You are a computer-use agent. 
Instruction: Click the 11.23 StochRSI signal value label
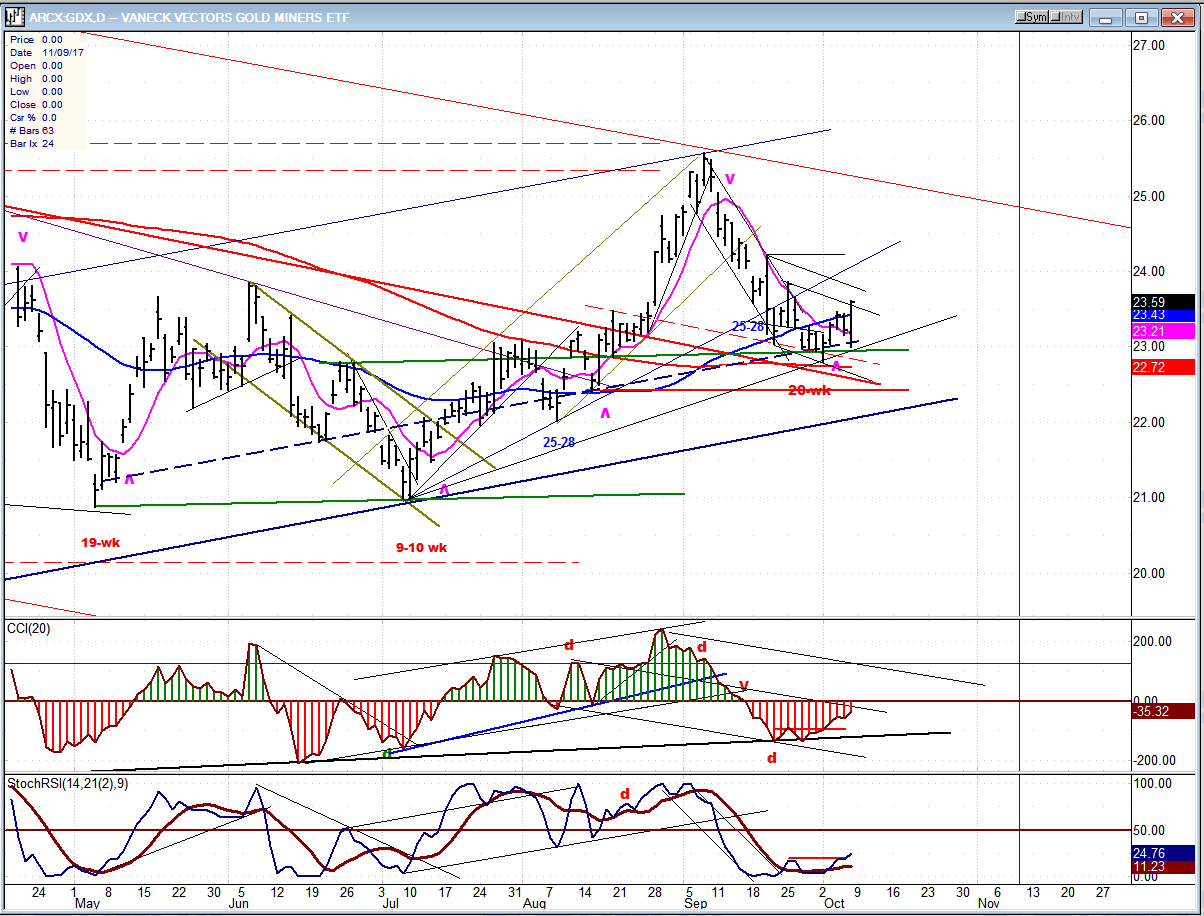[1163, 868]
